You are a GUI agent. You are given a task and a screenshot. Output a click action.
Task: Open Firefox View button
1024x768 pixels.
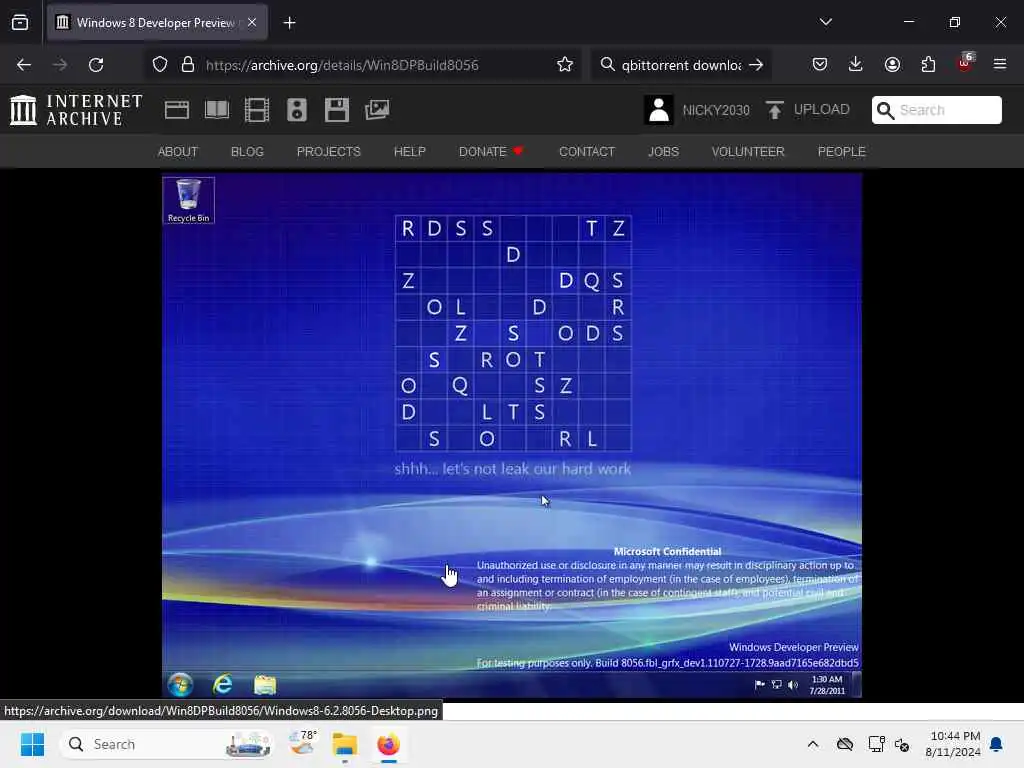[x=20, y=23]
